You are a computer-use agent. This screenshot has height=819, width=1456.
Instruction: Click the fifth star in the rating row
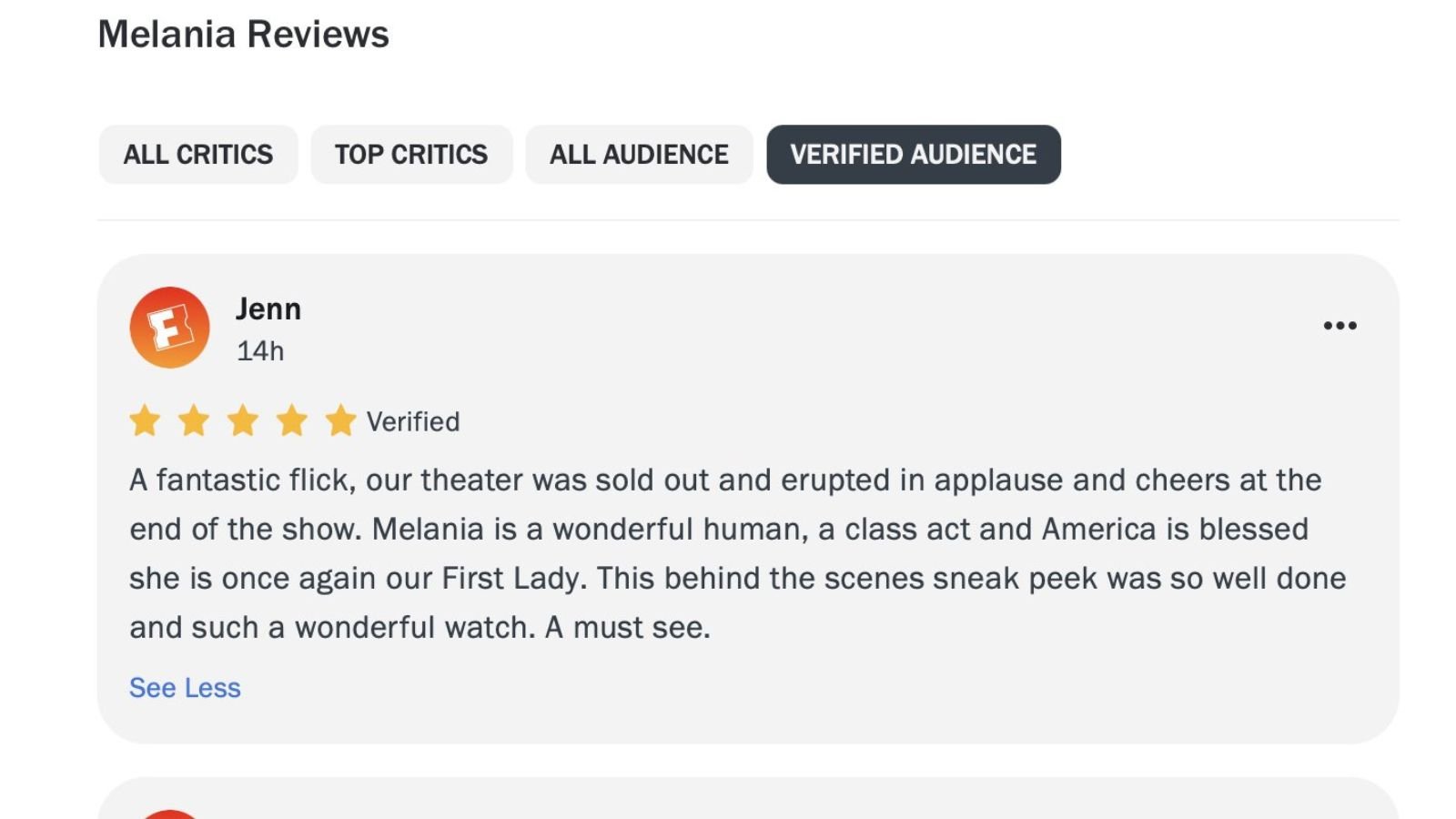[341, 420]
